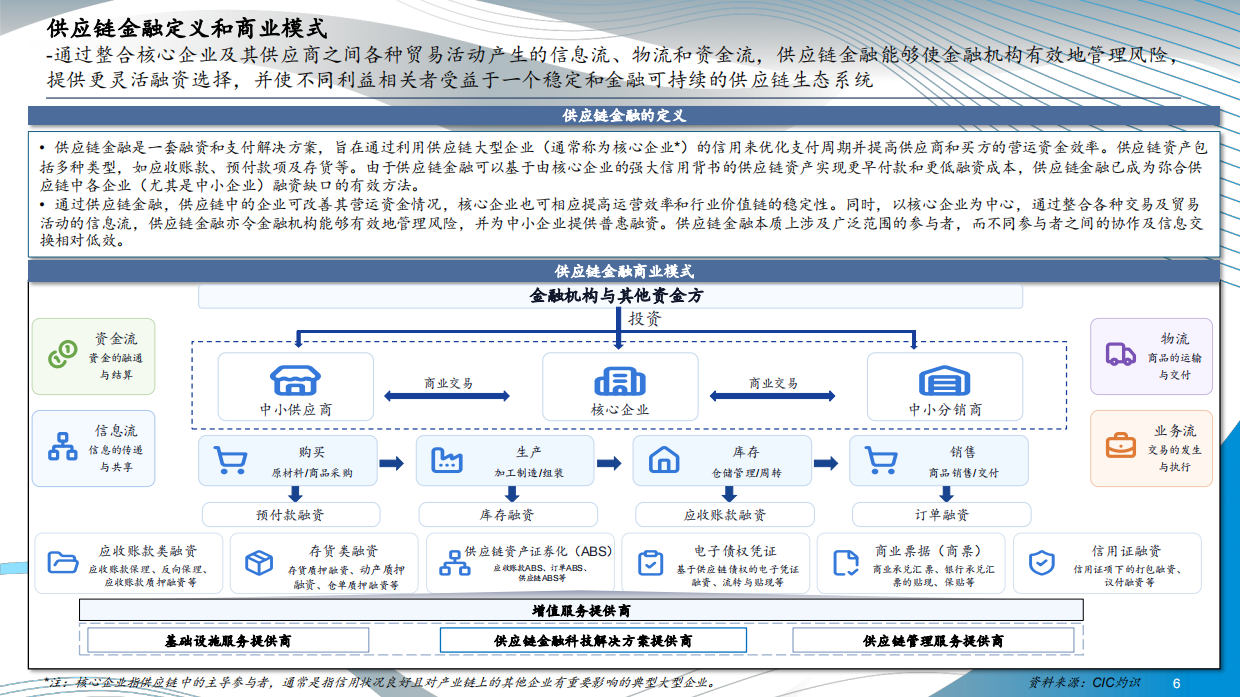Click the 商品的运输与交付 description

tap(1175, 366)
